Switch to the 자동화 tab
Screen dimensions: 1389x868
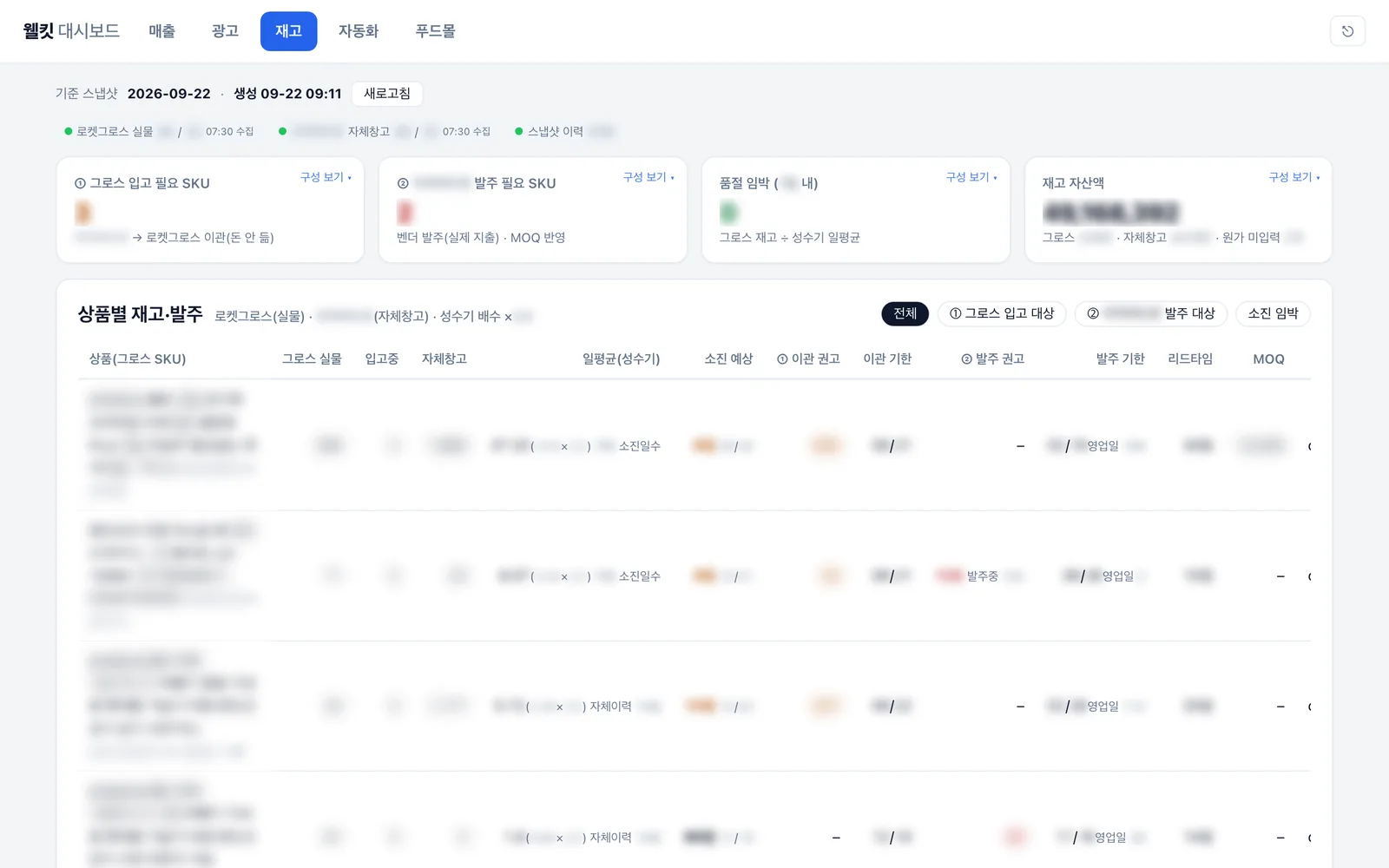[x=359, y=31]
